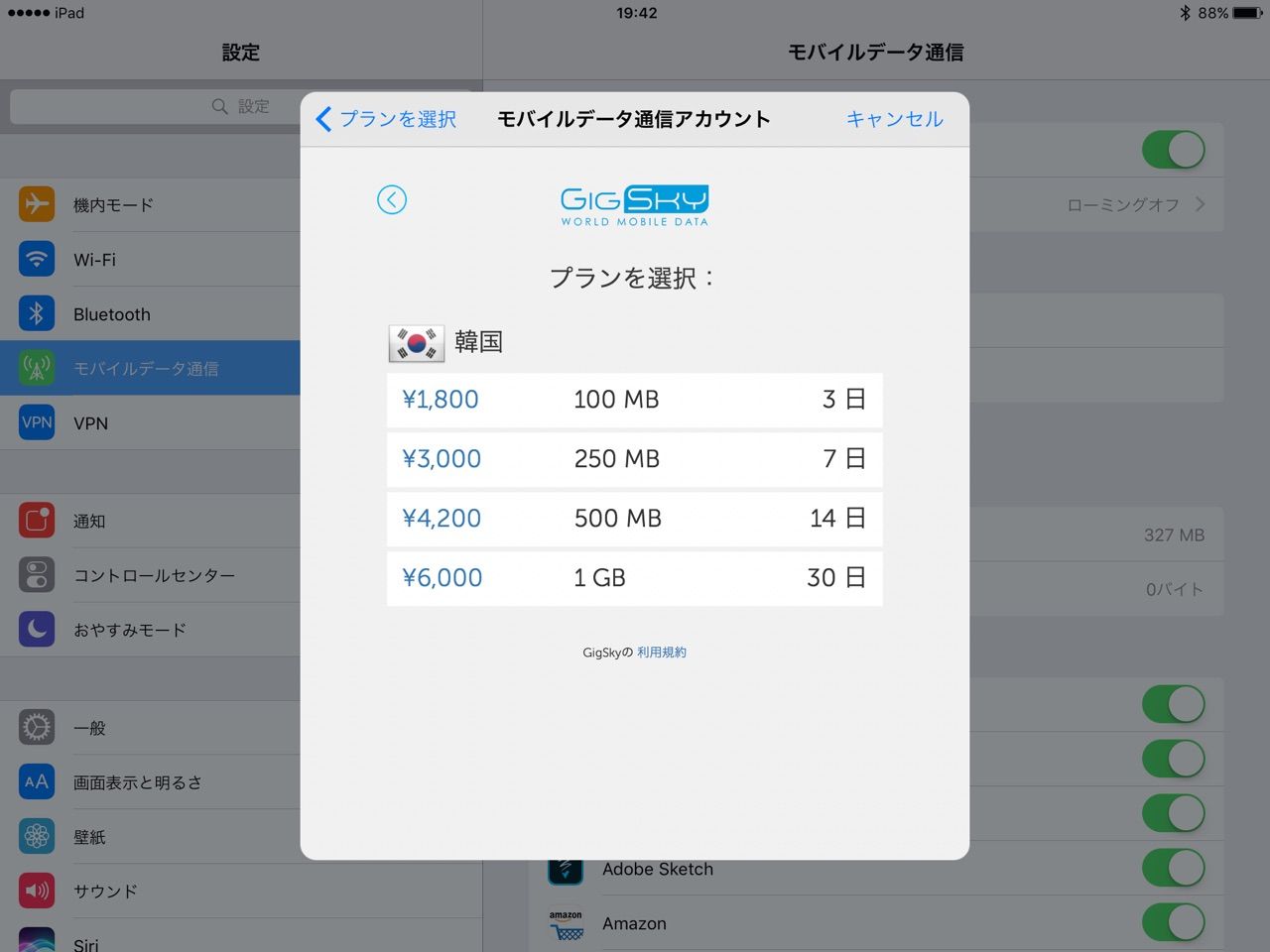The width and height of the screenshot is (1270, 952).
Task: Toggle the mobile data switch for Amazon
Action: pos(1174,922)
